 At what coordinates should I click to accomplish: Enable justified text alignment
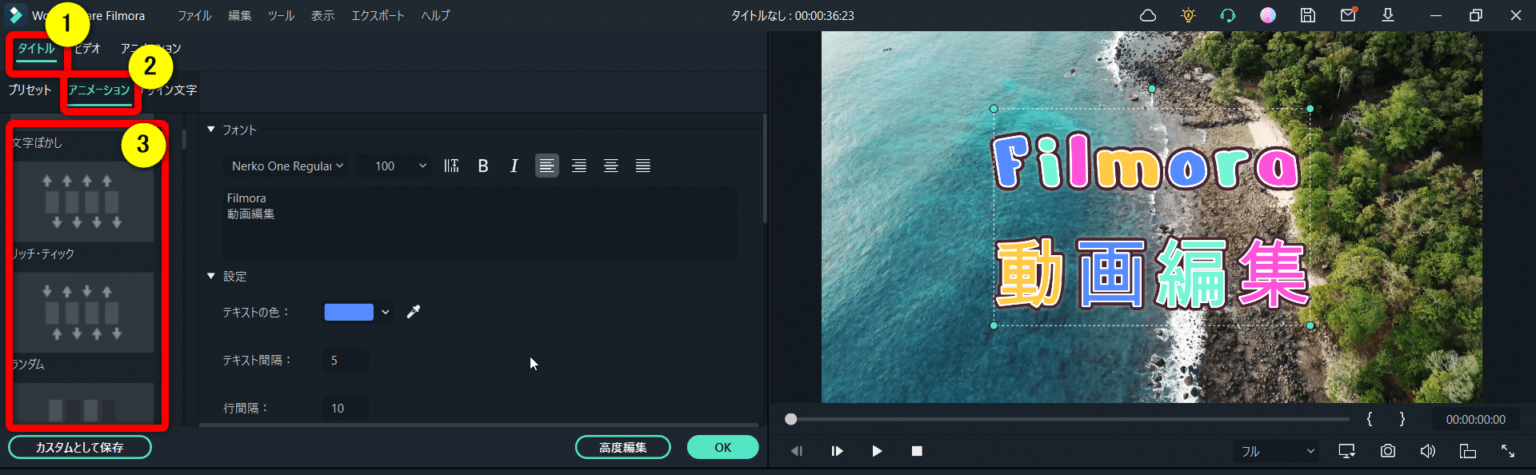coord(643,166)
